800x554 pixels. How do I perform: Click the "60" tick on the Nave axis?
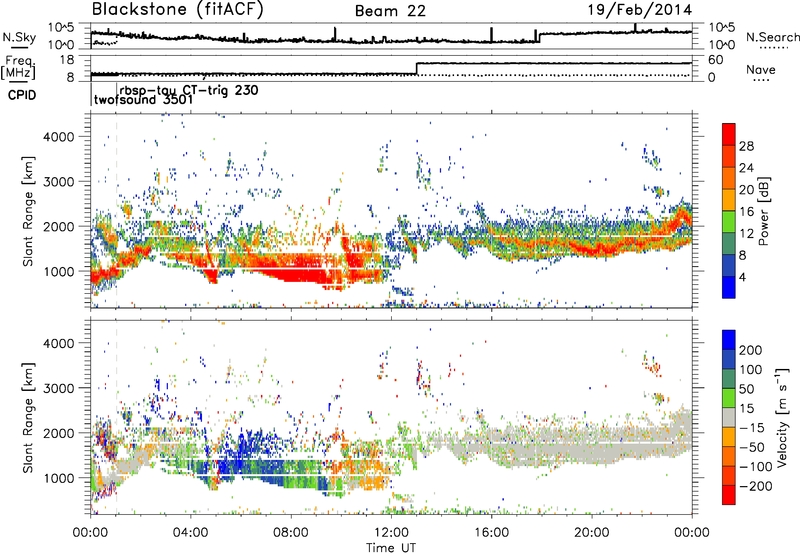[715, 60]
